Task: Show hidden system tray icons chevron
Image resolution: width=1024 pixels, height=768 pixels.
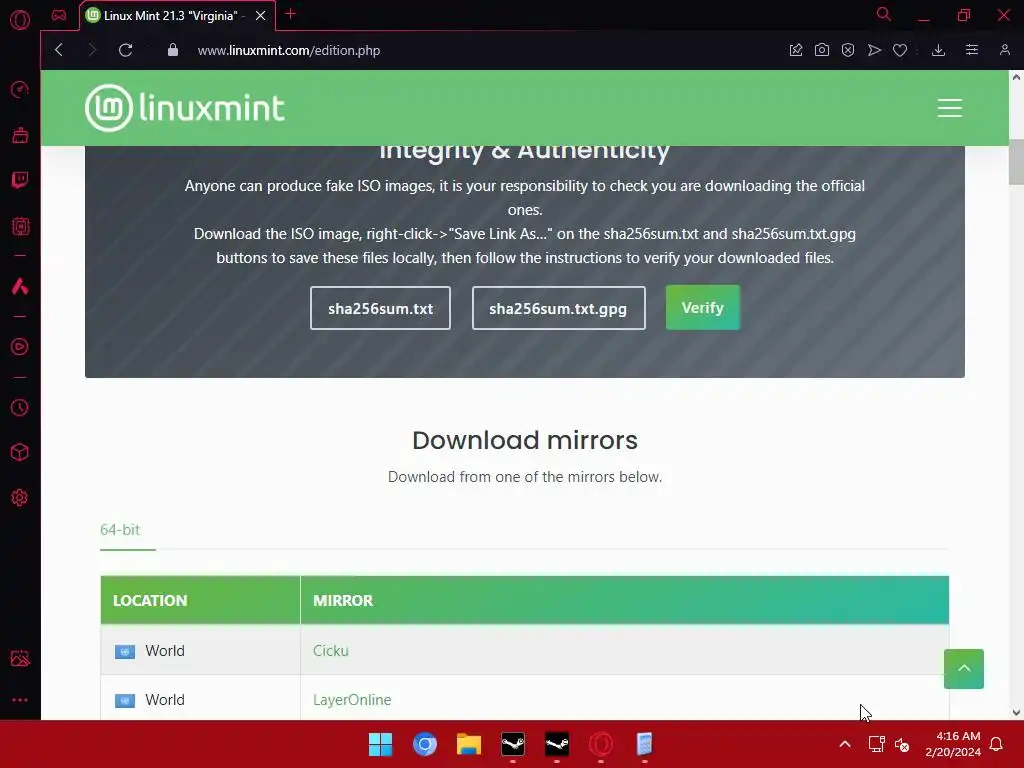Action: [844, 744]
